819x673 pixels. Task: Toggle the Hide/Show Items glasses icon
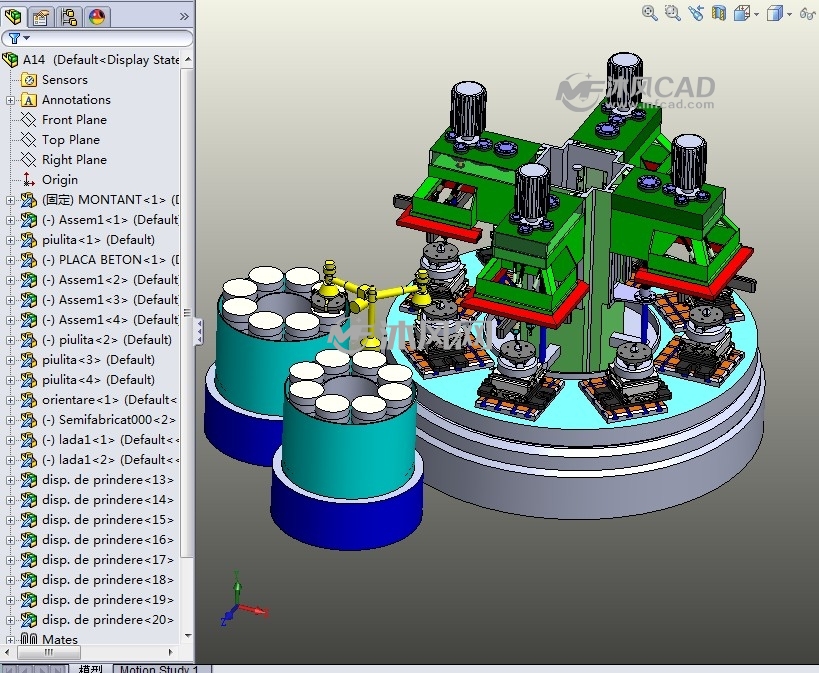808,13
